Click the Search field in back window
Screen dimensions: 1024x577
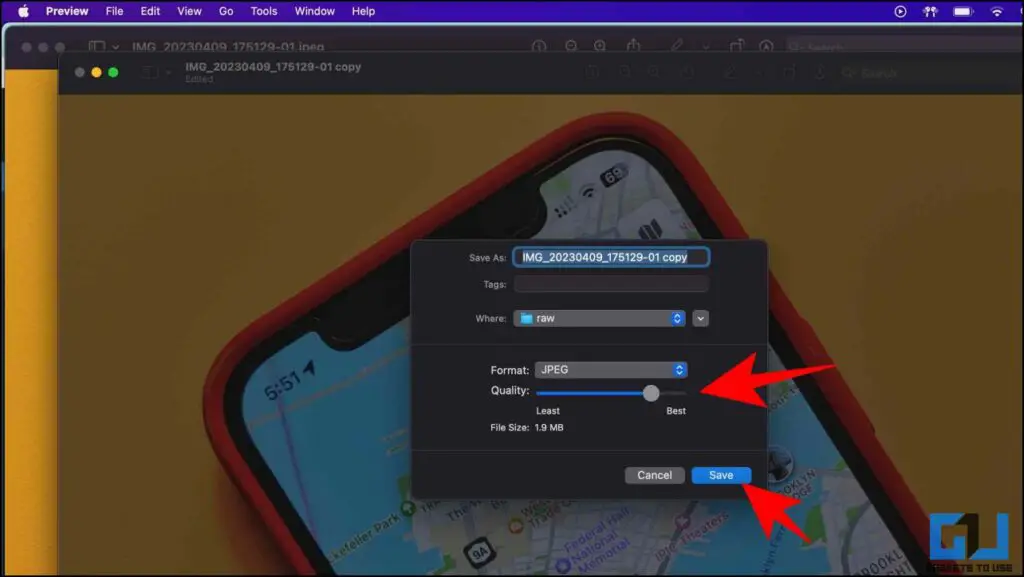tap(904, 47)
